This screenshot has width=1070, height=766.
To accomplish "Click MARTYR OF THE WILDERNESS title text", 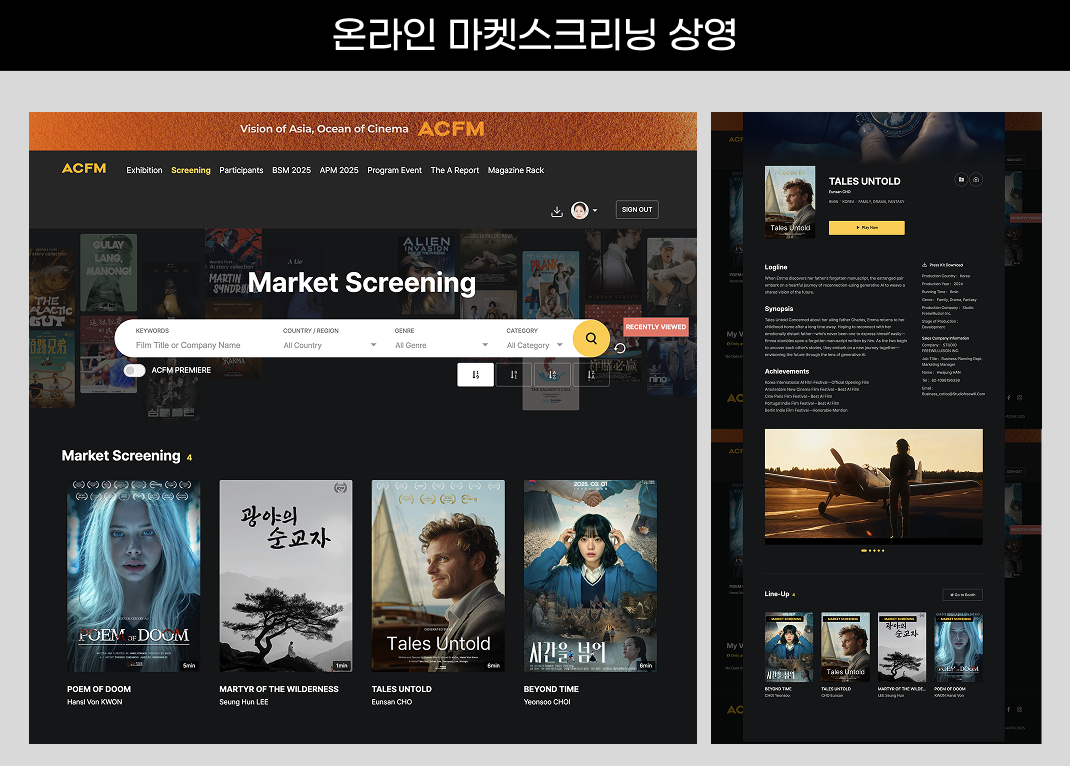I will point(279,689).
